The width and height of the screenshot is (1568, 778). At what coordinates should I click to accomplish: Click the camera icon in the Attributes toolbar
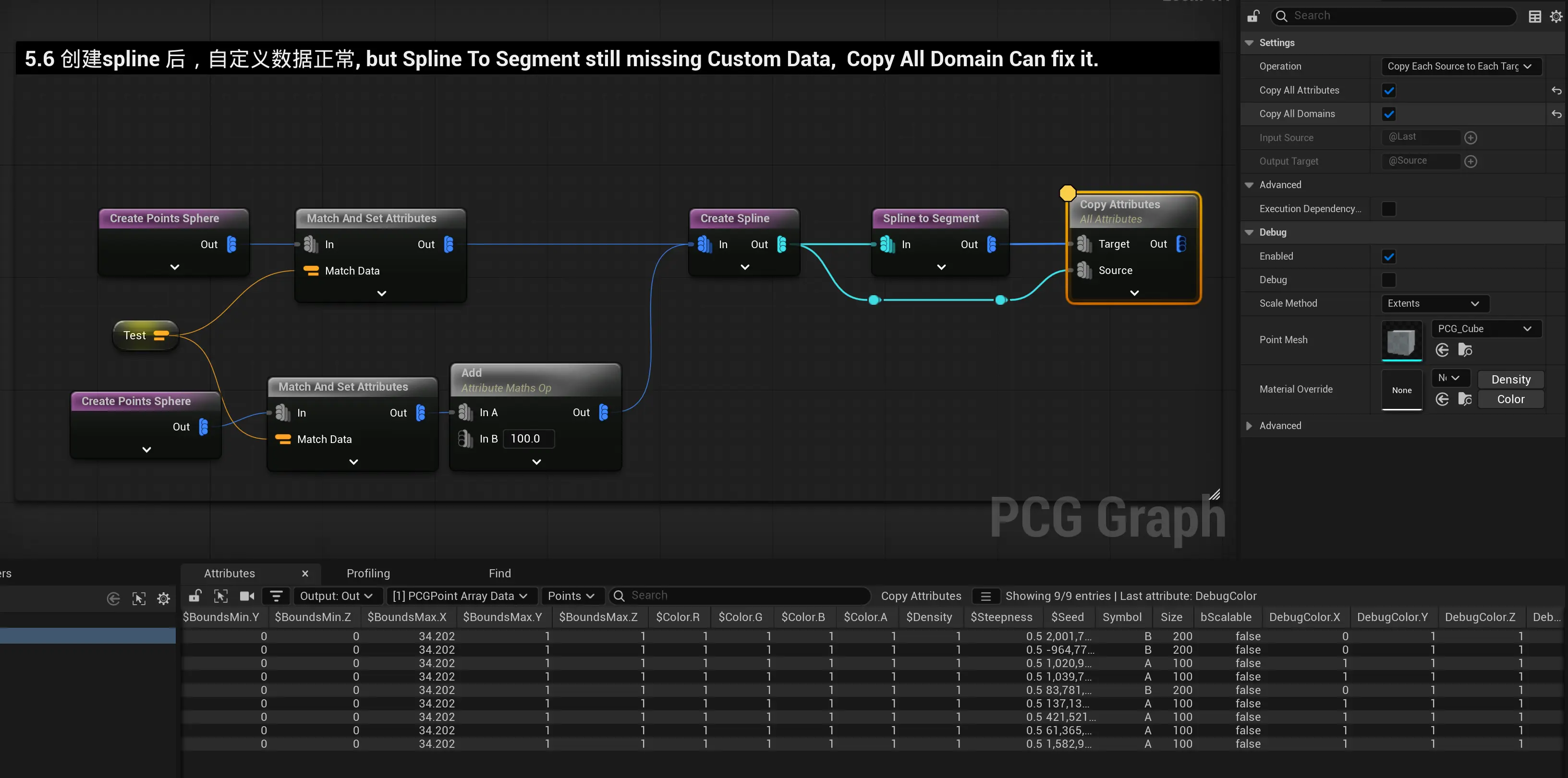point(247,596)
